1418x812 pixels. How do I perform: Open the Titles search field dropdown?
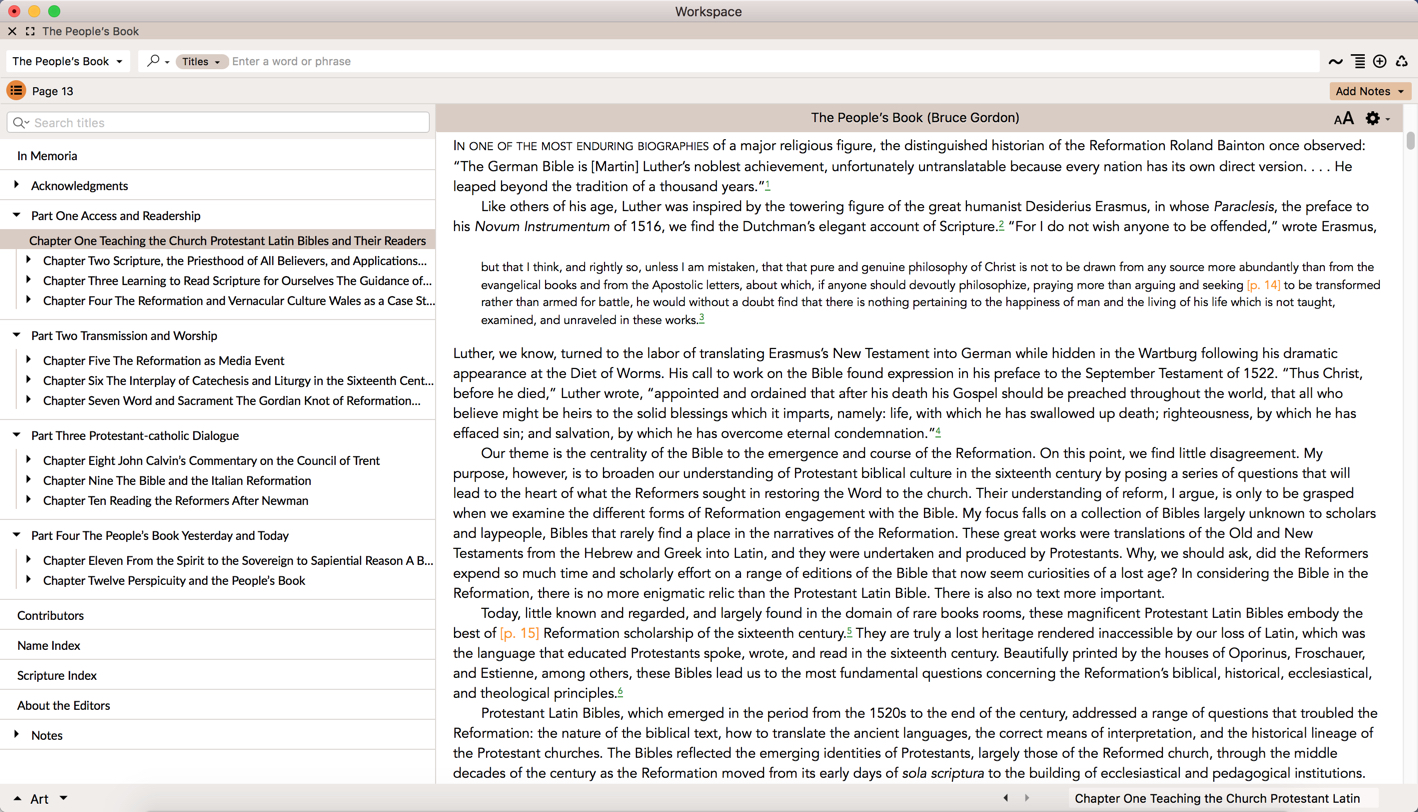click(201, 62)
